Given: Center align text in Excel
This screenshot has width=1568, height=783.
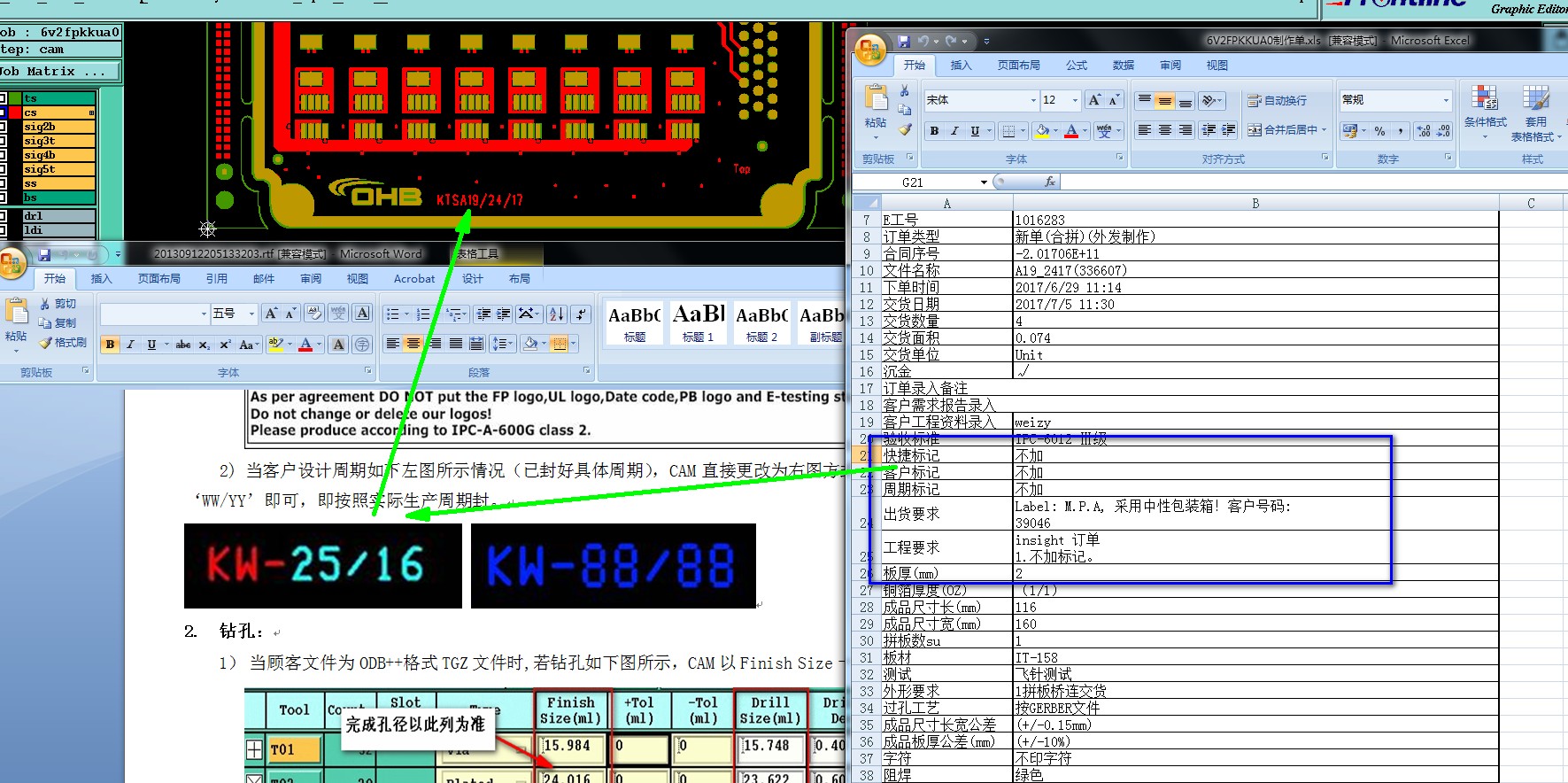Looking at the screenshot, I should [x=1165, y=130].
